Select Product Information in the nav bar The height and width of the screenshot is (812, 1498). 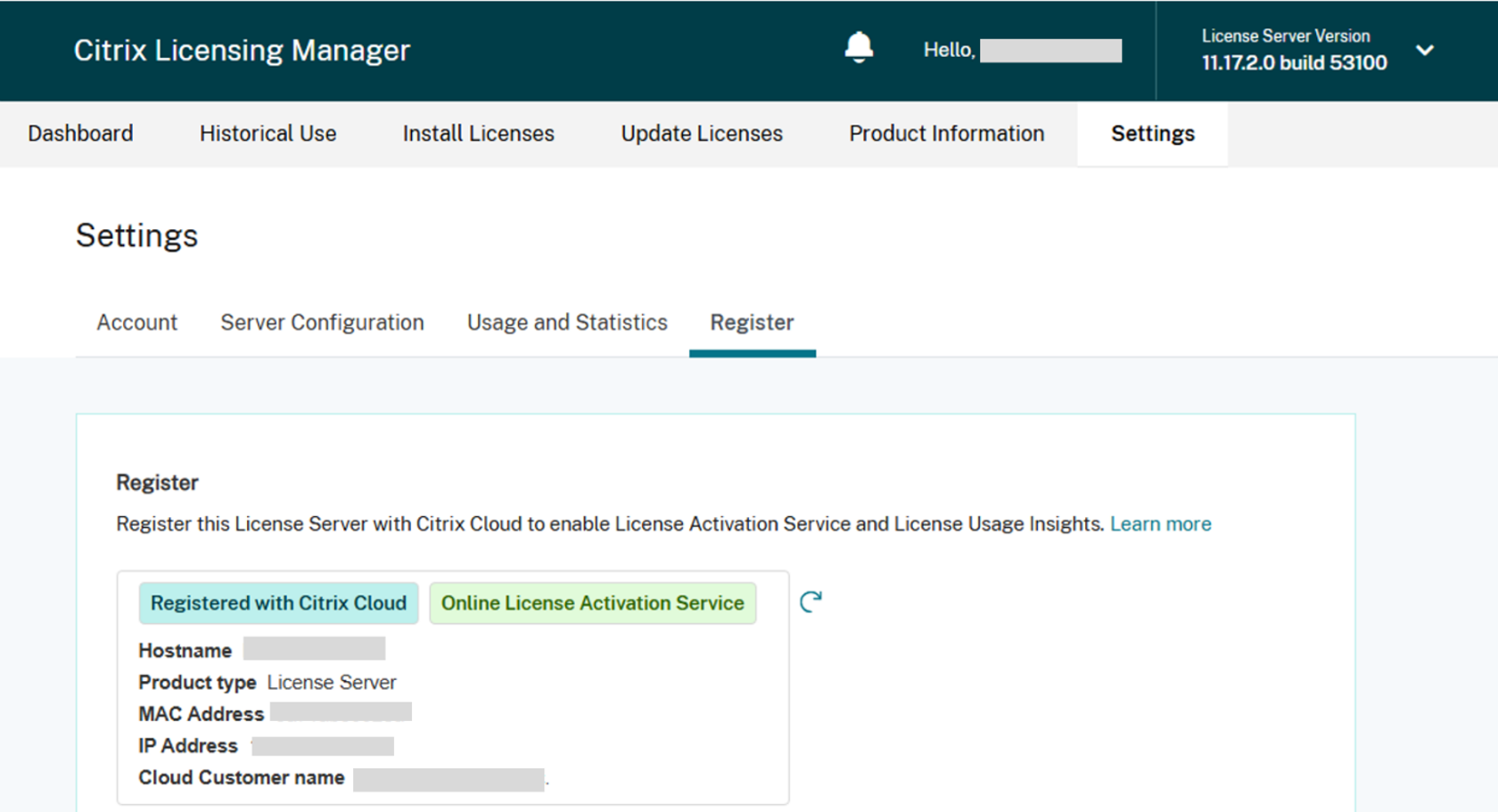[x=946, y=134]
